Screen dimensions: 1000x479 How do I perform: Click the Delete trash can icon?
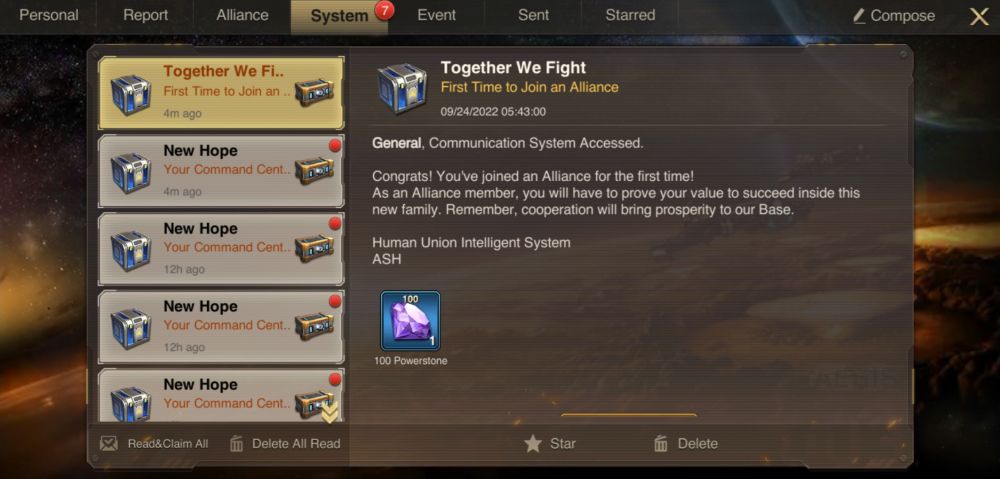click(x=661, y=444)
